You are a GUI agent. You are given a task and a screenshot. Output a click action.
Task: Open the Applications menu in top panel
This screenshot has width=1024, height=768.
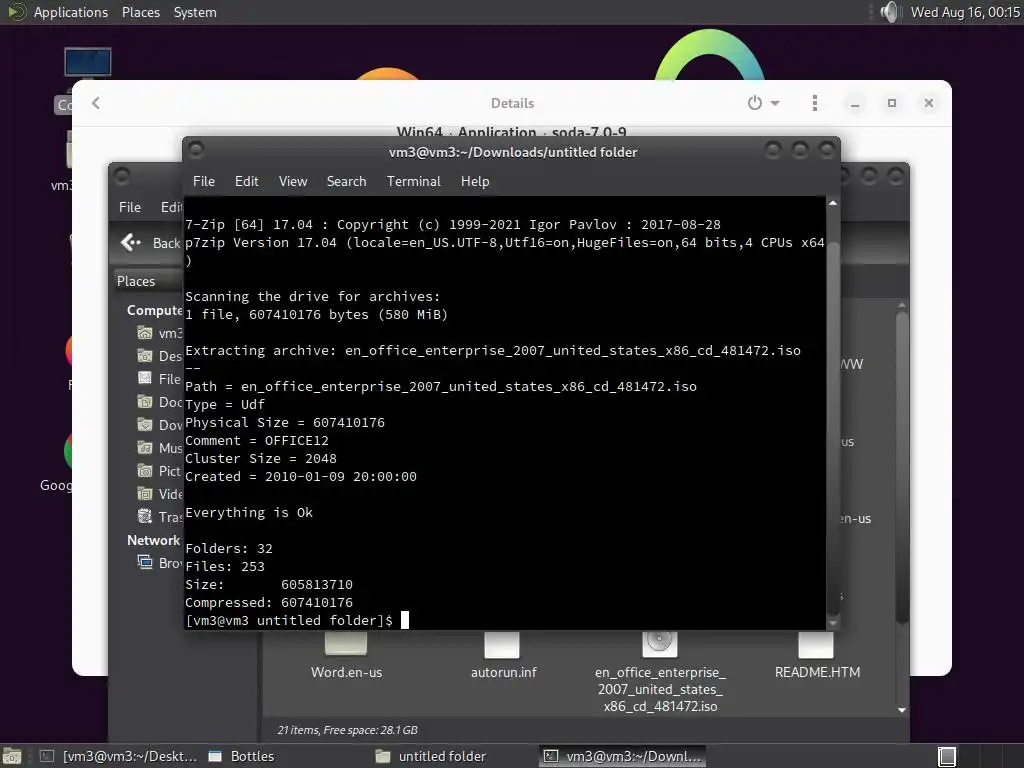(x=71, y=12)
